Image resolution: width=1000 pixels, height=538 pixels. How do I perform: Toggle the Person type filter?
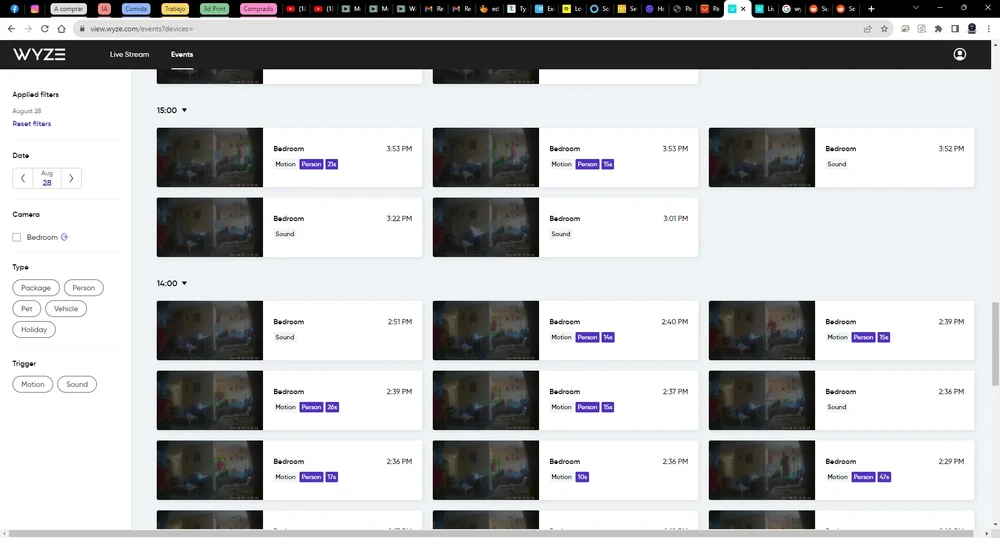(83, 288)
